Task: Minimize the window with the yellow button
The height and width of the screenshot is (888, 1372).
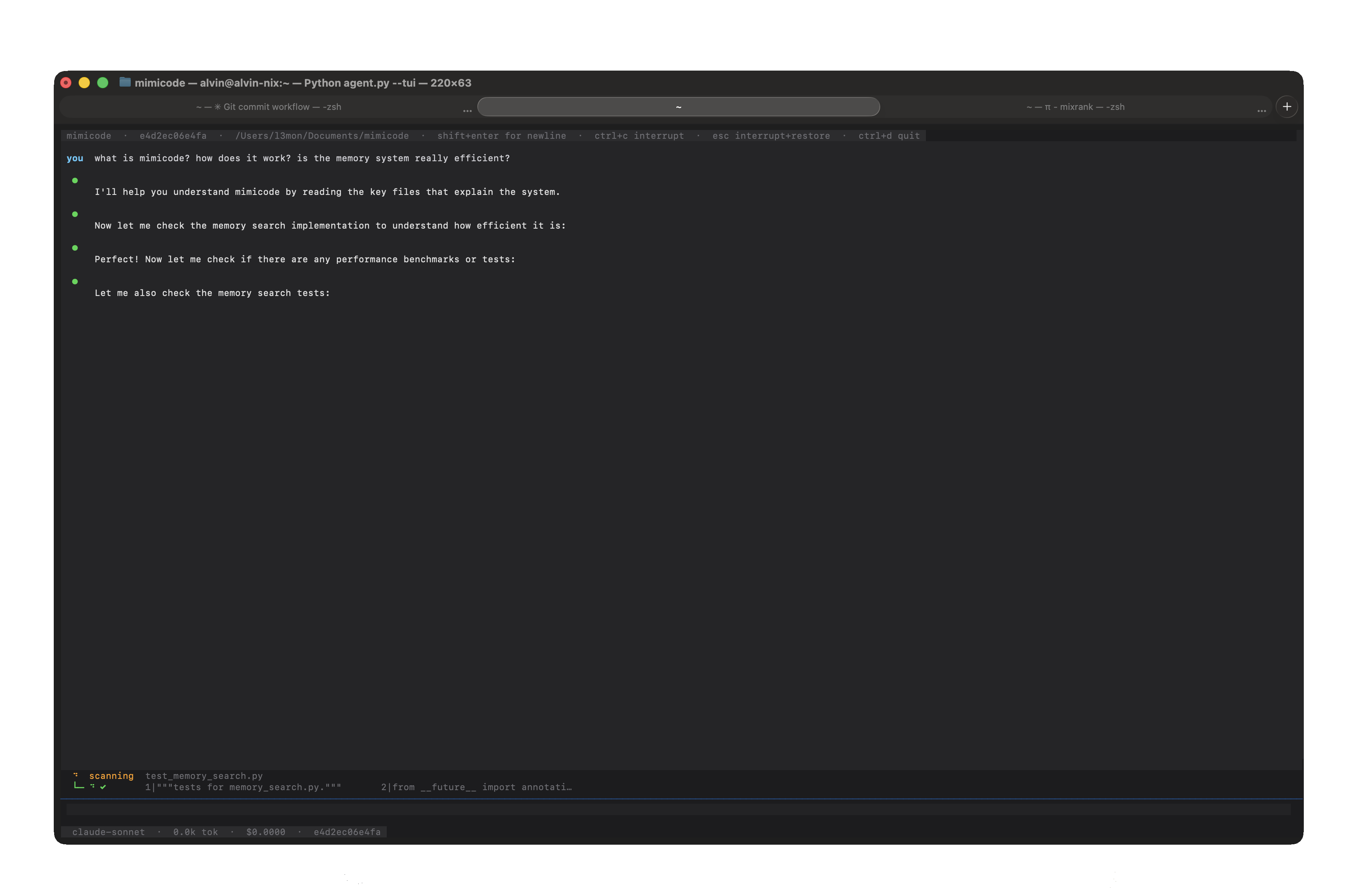Action: tap(84, 82)
